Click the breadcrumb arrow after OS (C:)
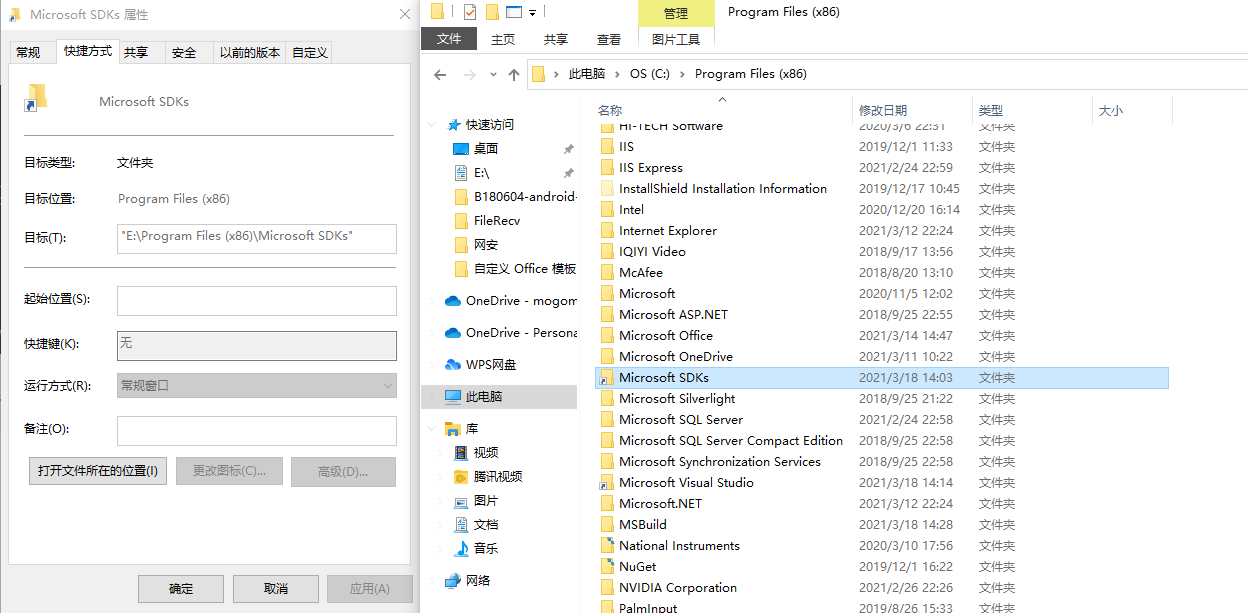 click(683, 73)
